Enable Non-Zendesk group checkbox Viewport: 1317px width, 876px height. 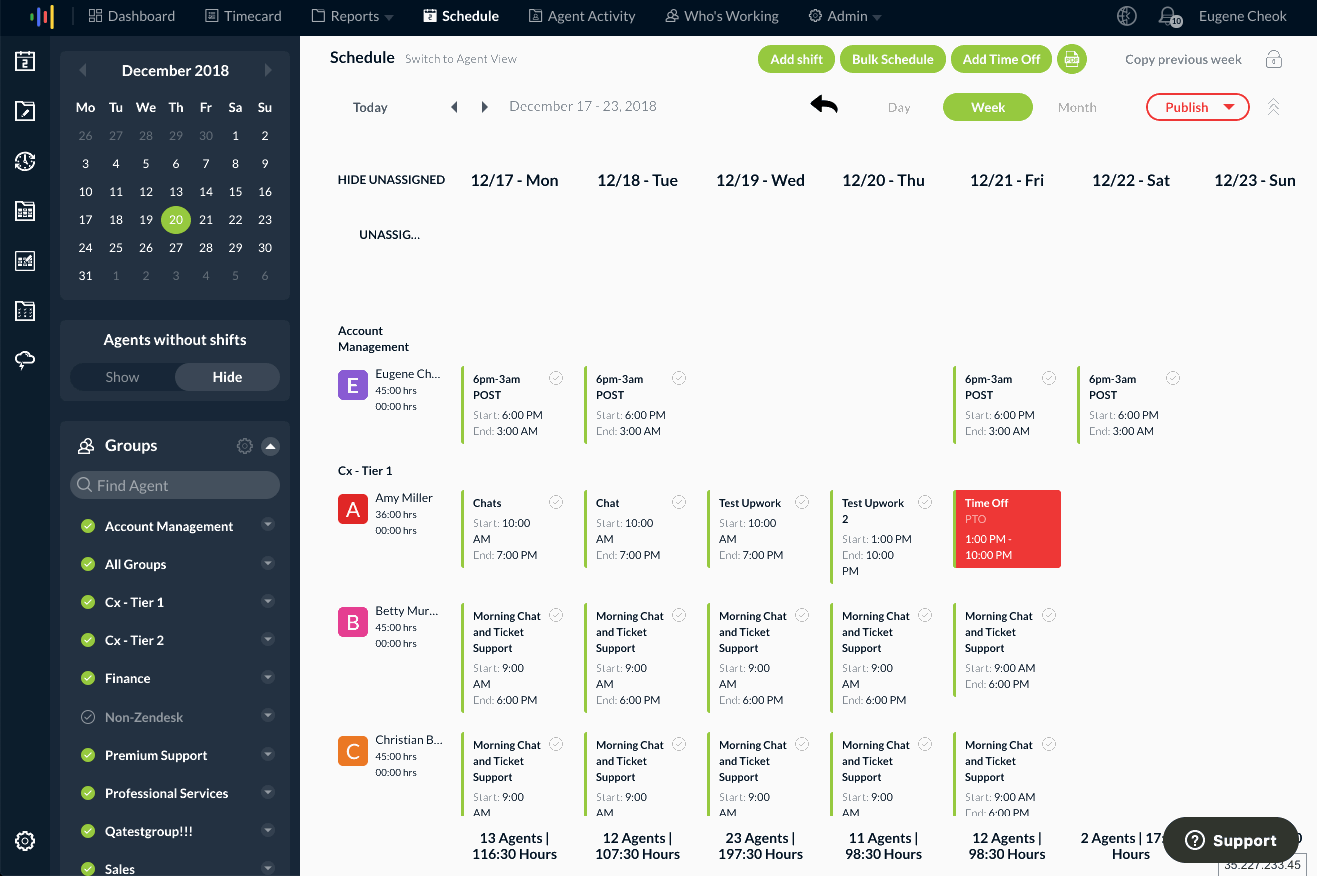tap(88, 717)
